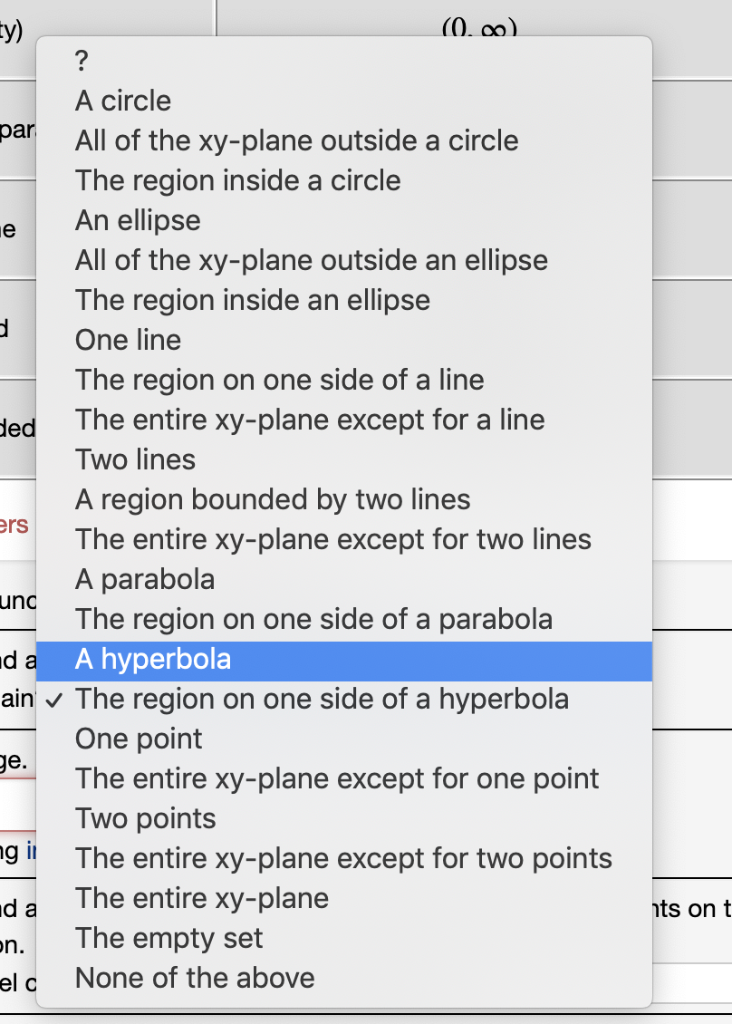Select the "An ellipse" option
732x1024 pixels.
coord(137,221)
